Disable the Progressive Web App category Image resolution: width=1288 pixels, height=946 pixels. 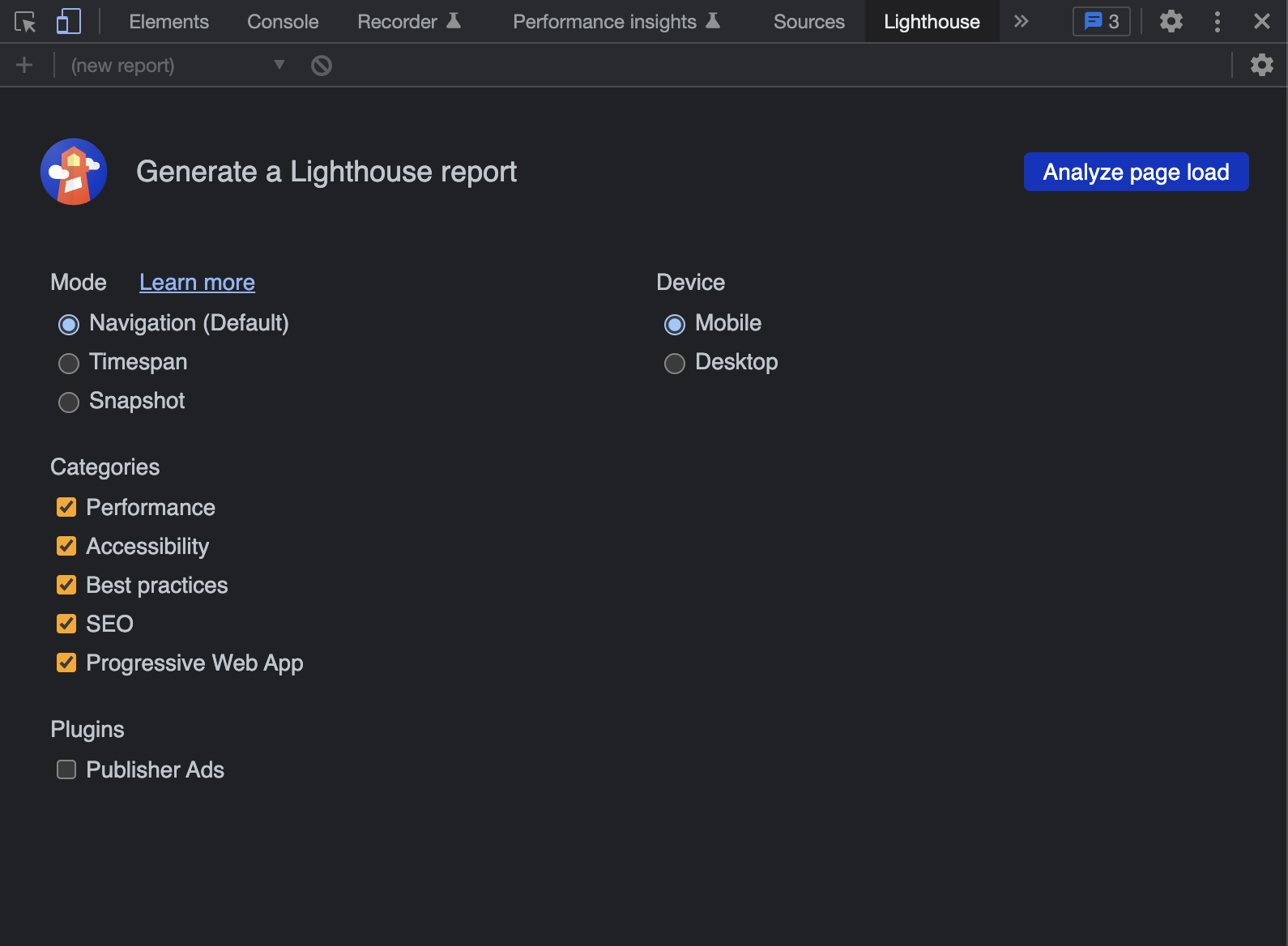pyautogui.click(x=66, y=663)
